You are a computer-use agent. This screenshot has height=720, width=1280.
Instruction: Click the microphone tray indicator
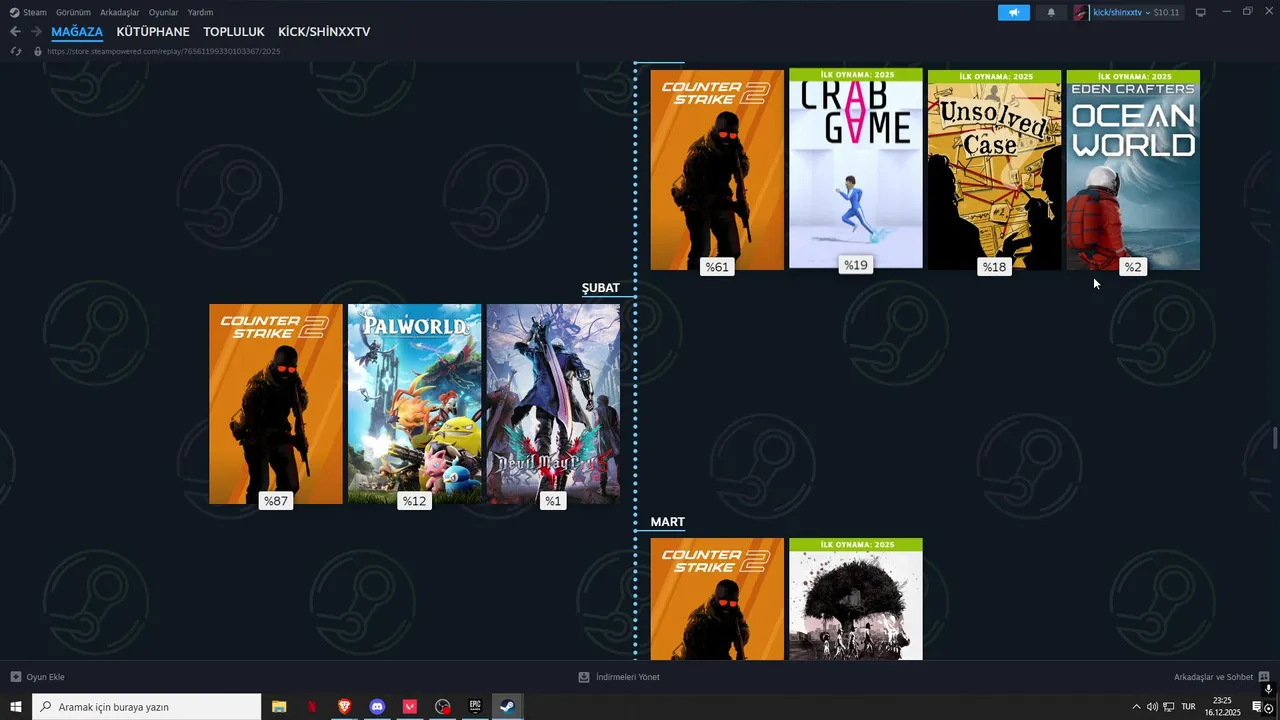(x=1269, y=689)
